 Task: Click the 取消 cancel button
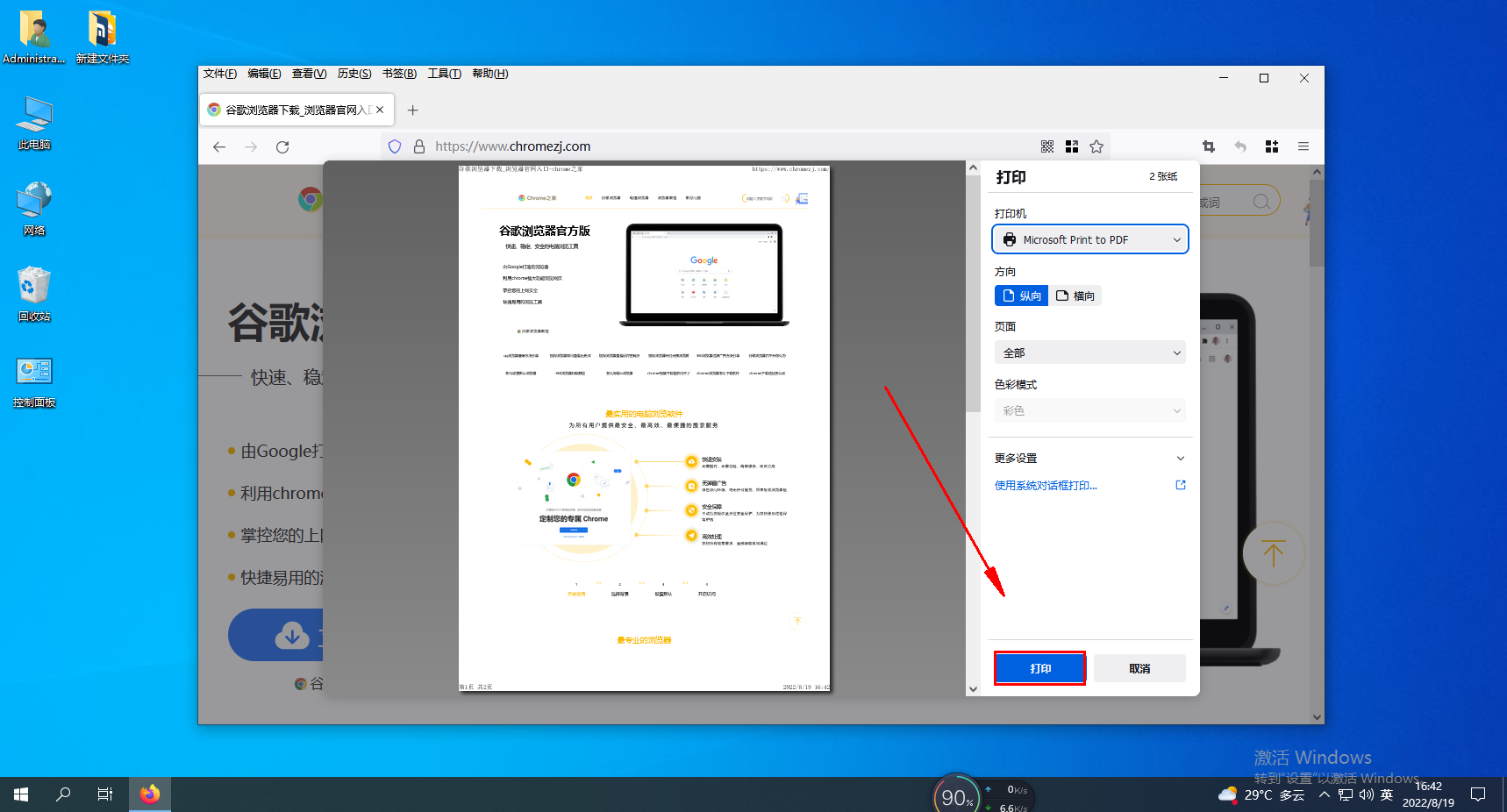pyautogui.click(x=1139, y=668)
